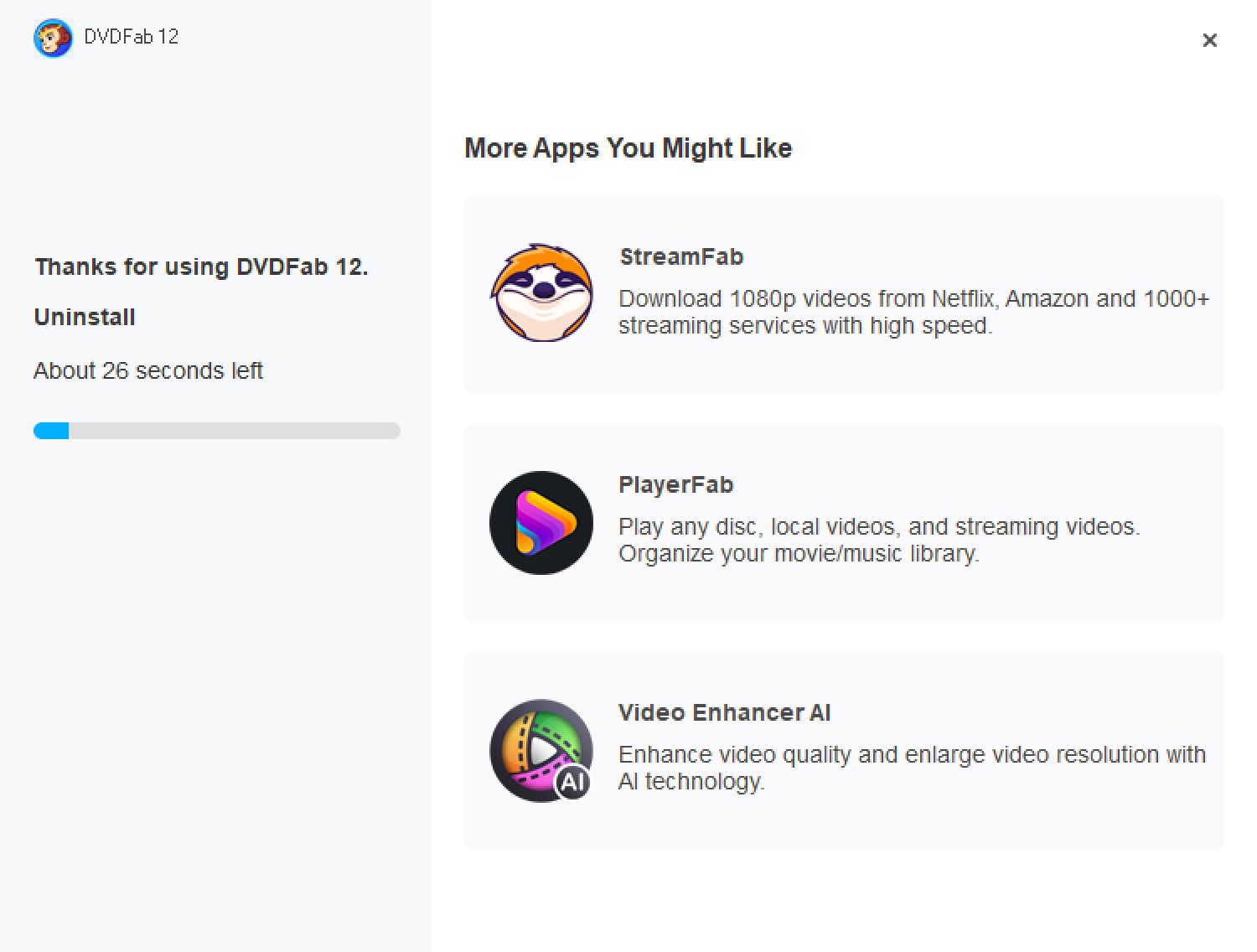
Task: Click PlayerFab's 'Play any disc' description
Action: tap(878, 540)
